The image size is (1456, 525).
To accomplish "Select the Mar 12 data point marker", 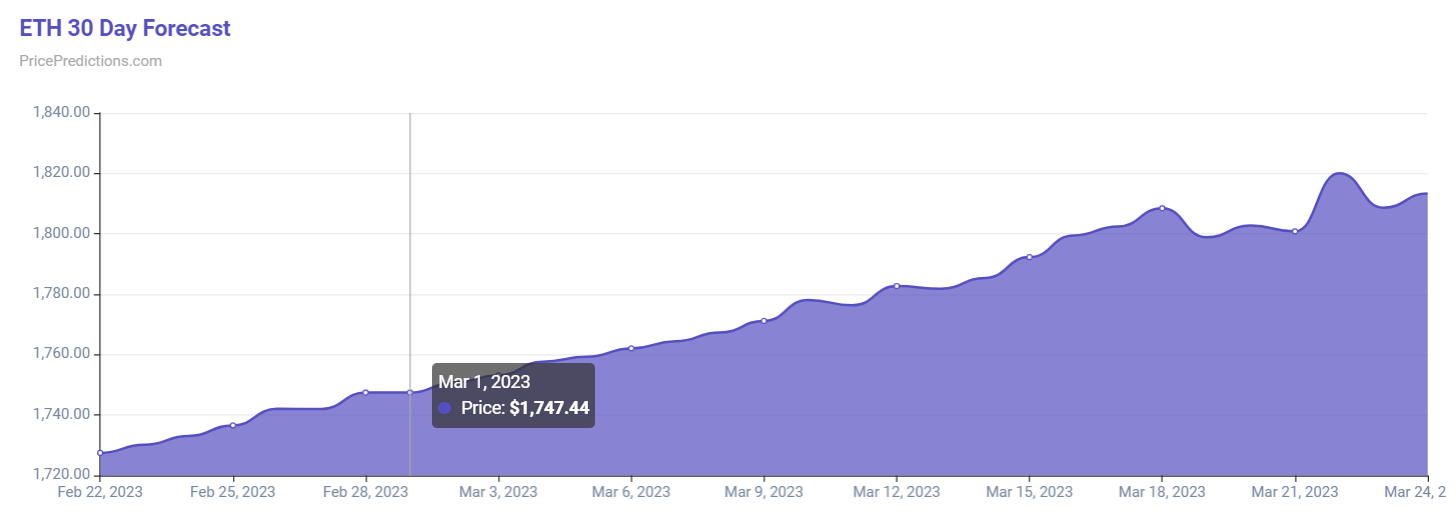I will (x=897, y=286).
